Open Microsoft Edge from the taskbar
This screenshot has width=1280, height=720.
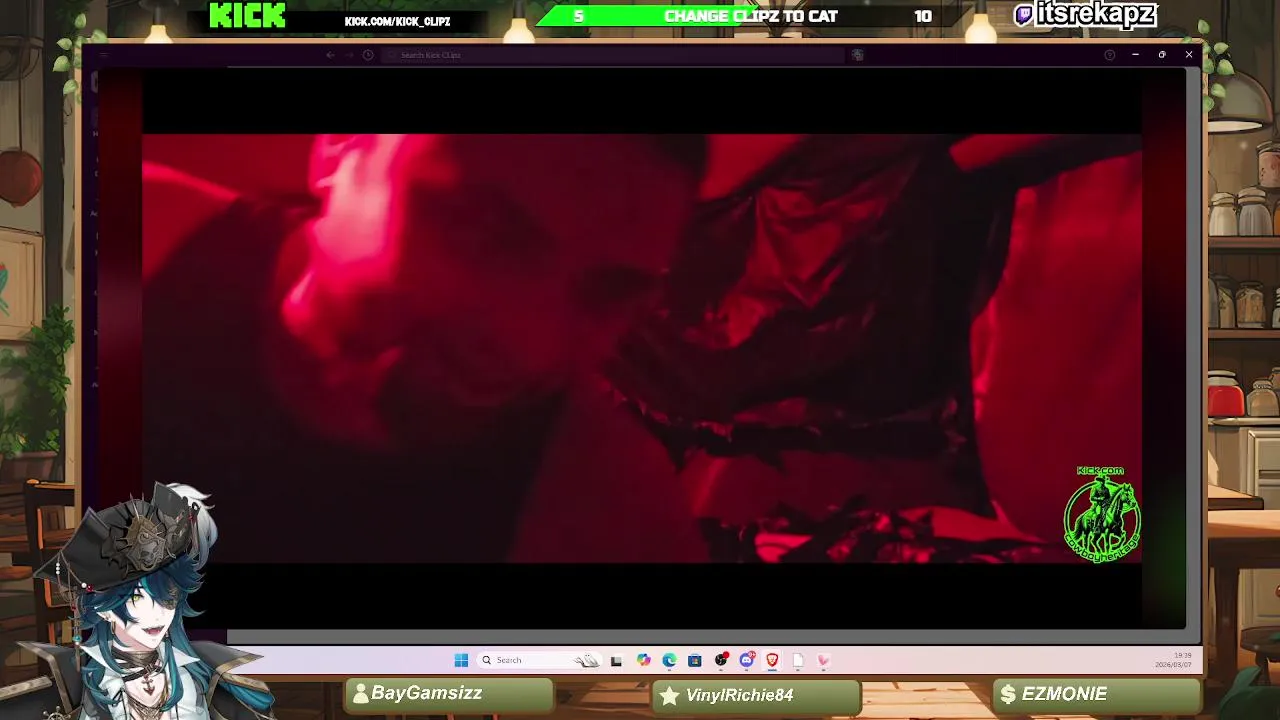point(669,660)
